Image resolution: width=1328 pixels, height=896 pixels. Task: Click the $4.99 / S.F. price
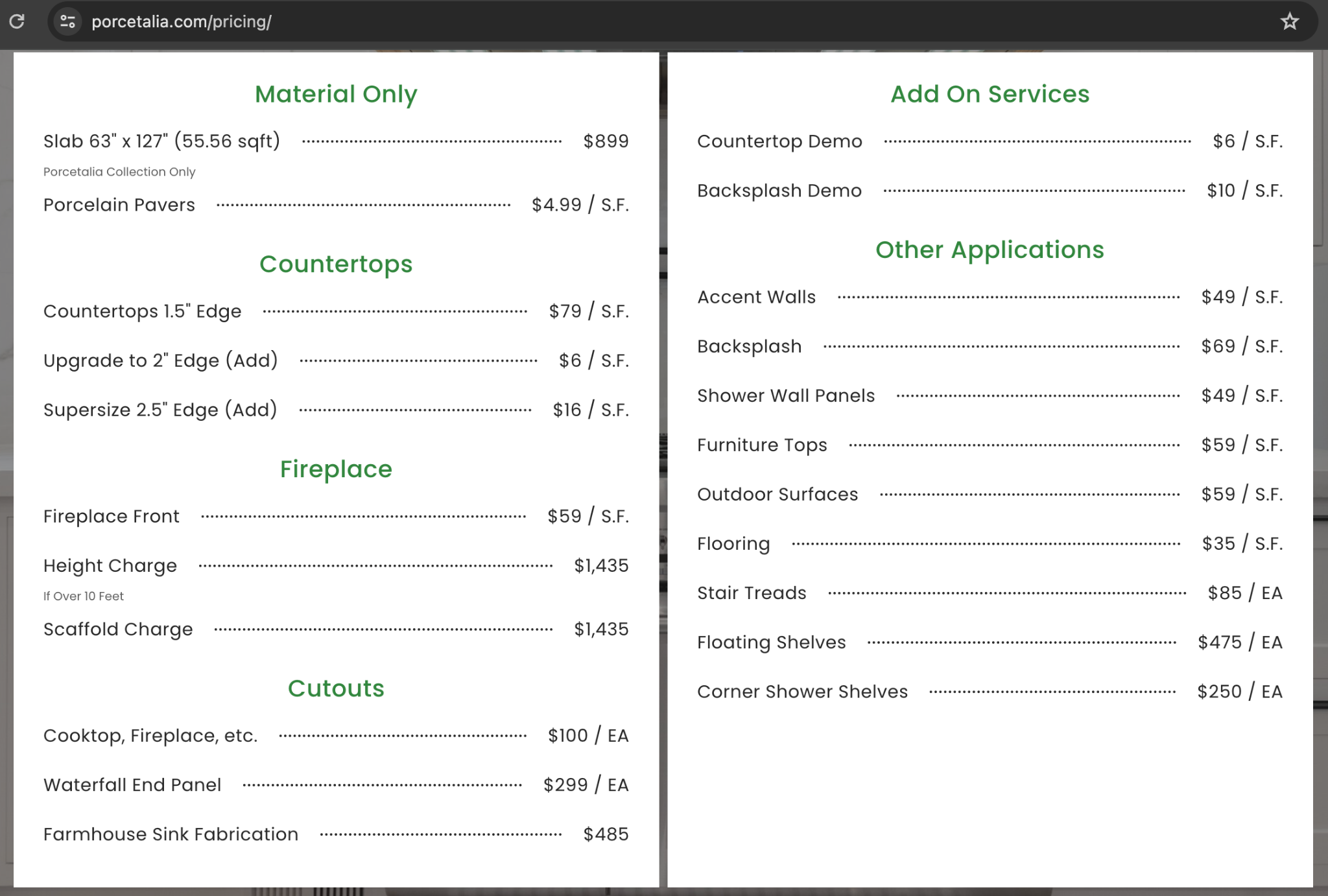[580, 205]
